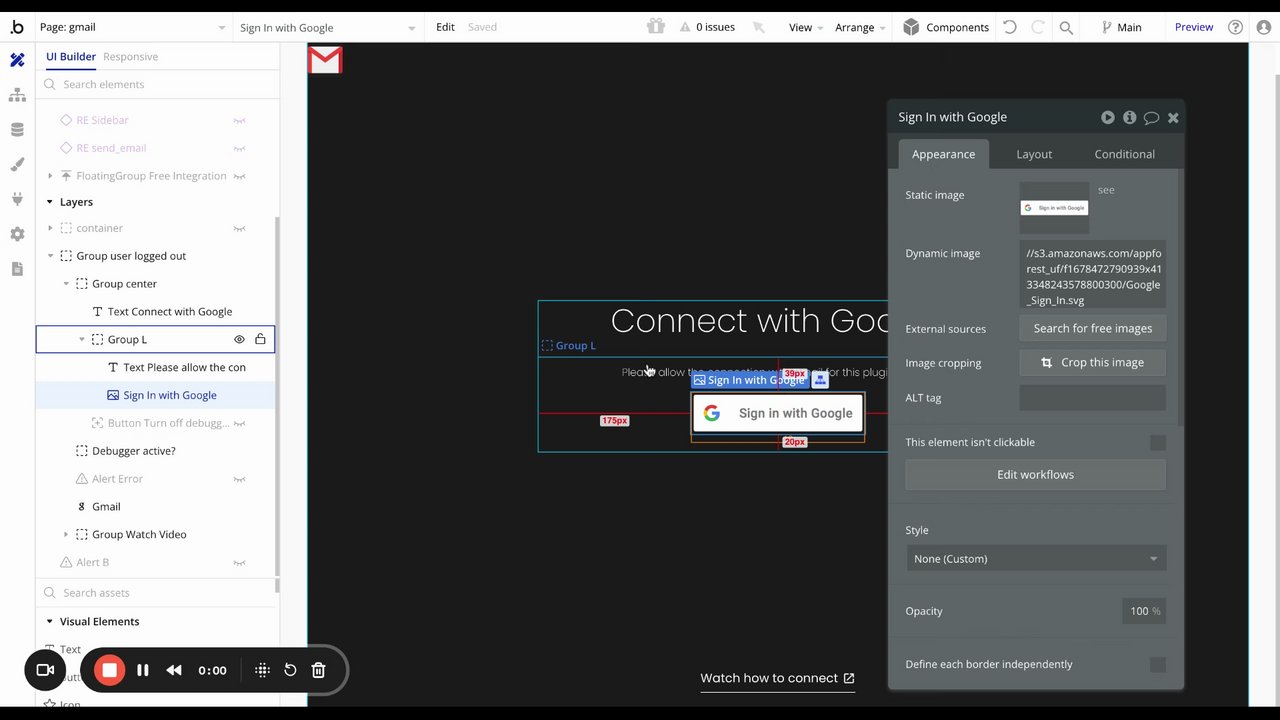Collapse the Group center tree node
This screenshot has width=1280, height=720.
[66, 284]
